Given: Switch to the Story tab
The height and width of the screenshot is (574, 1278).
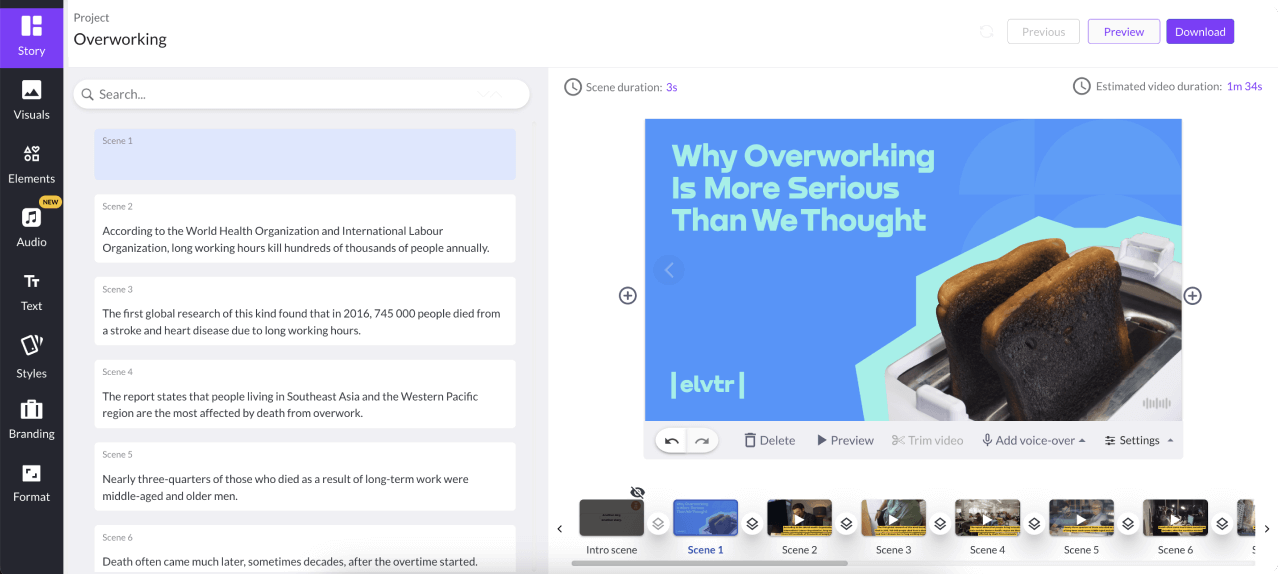Looking at the screenshot, I should click(x=31, y=35).
